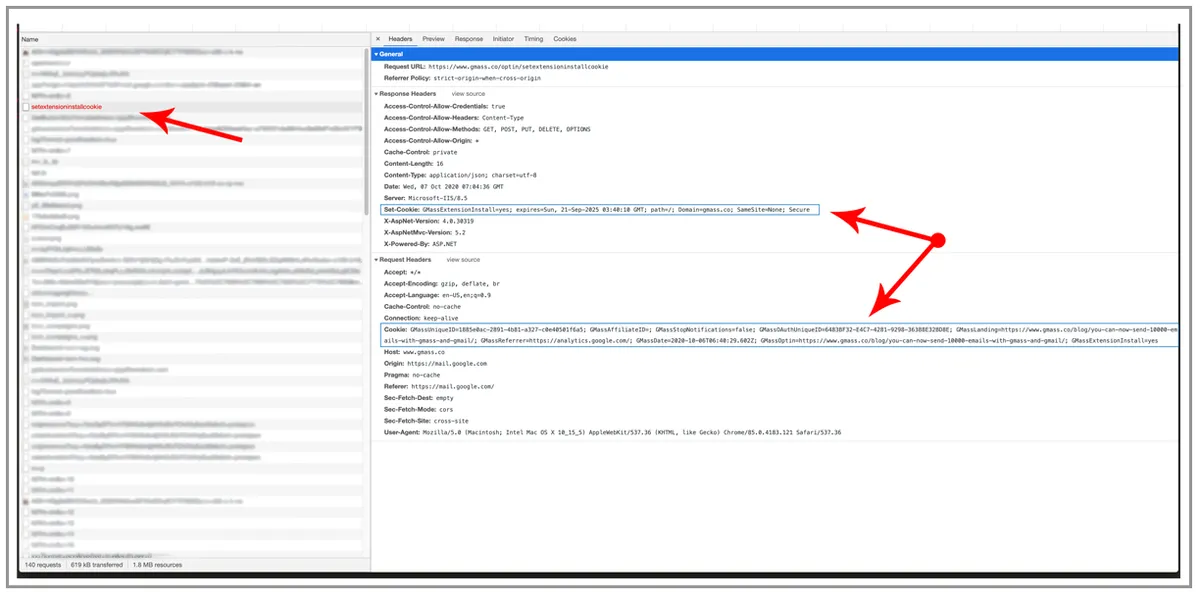Click the Access-Control-Allow-Origin row
The image size is (1200, 600).
click(x=431, y=141)
